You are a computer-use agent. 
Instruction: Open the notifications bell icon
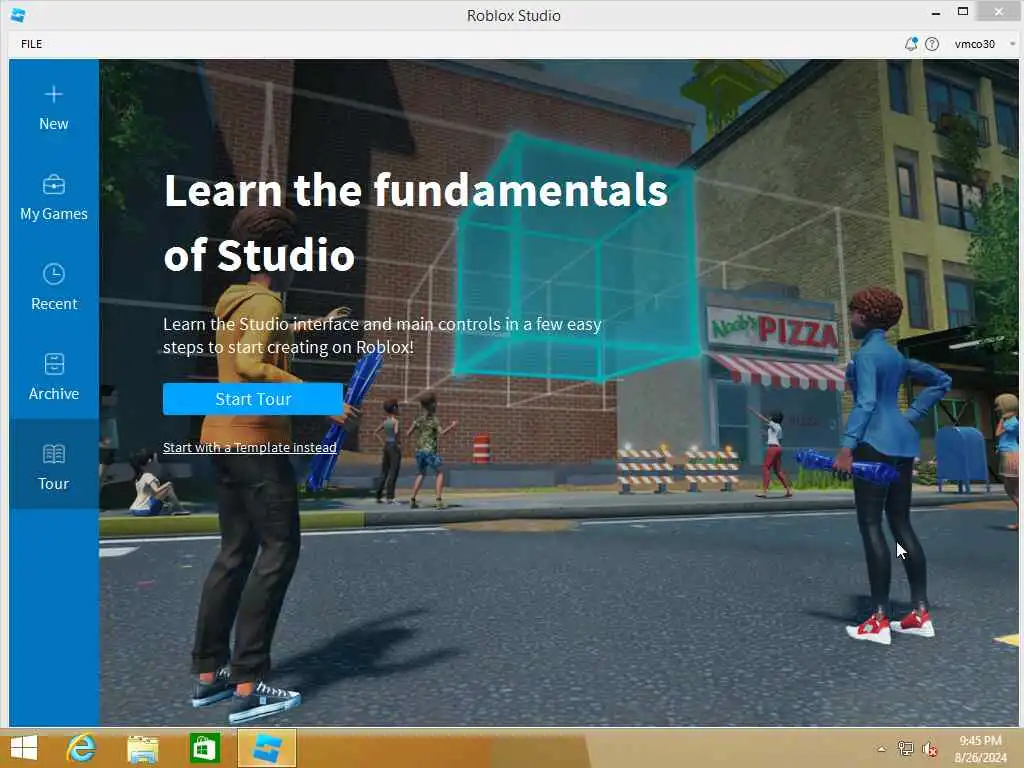910,44
